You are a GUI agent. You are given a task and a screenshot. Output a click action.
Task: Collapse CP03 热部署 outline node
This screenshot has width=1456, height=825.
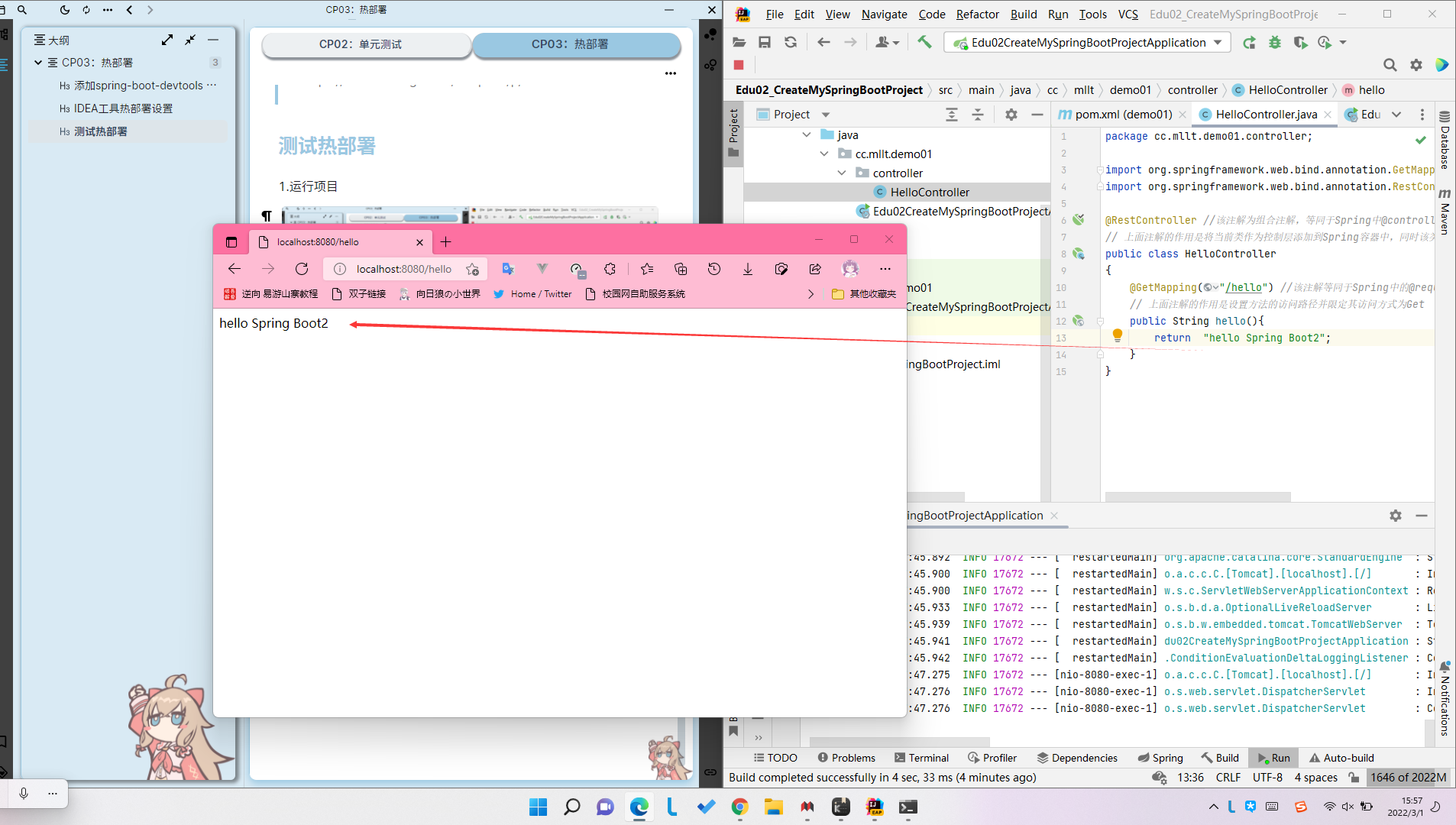click(x=38, y=63)
